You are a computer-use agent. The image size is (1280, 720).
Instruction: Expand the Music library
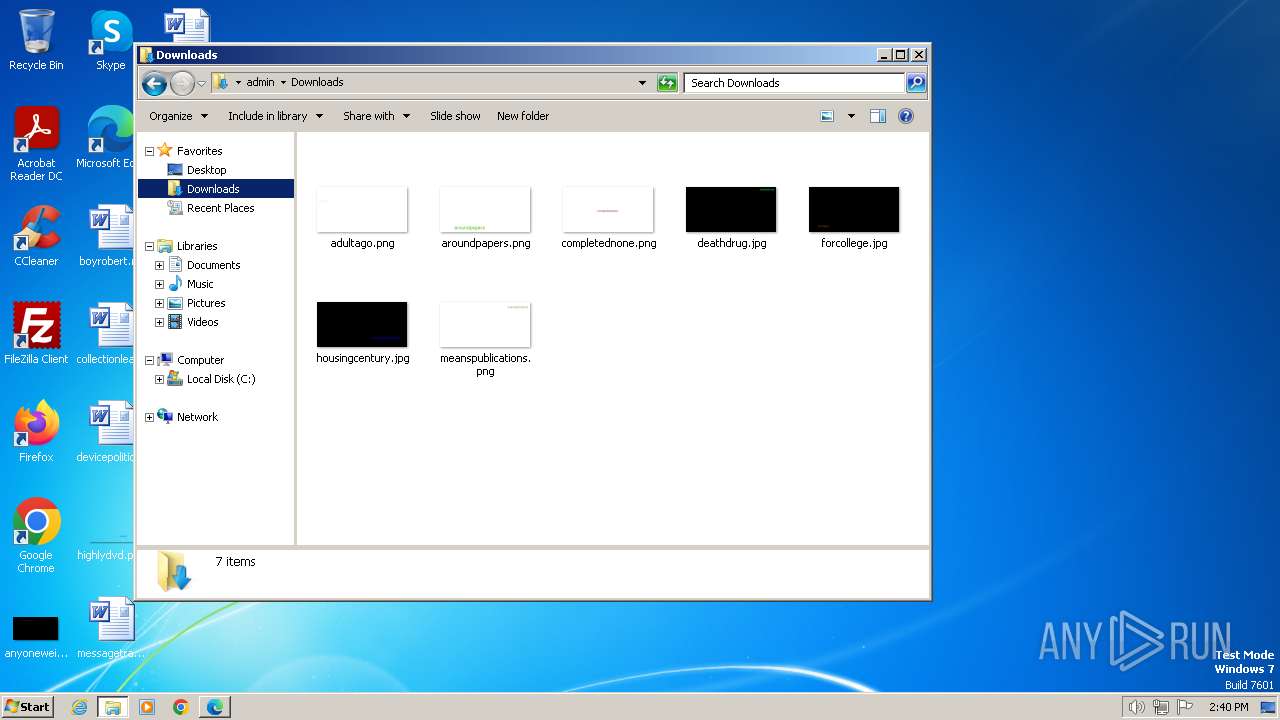(x=159, y=284)
